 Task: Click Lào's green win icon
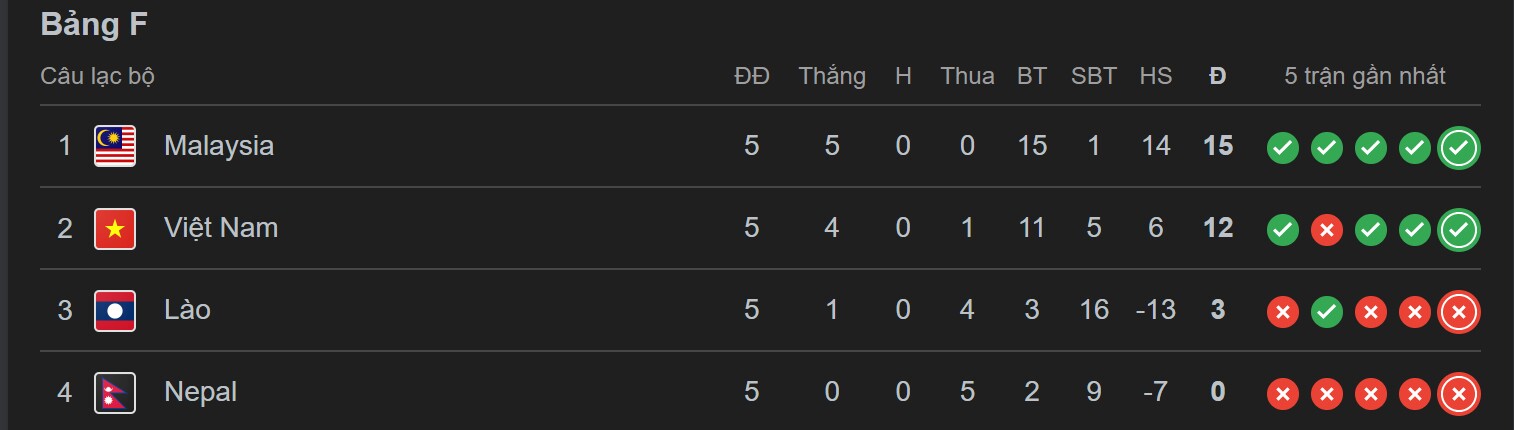(x=1326, y=313)
